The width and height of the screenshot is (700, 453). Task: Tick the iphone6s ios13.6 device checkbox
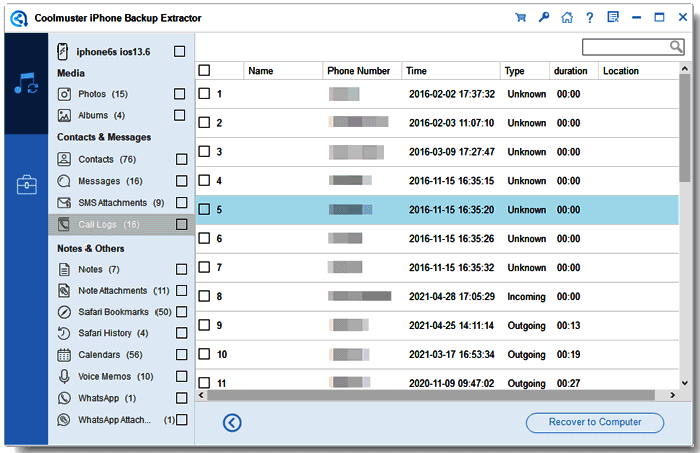click(x=179, y=51)
